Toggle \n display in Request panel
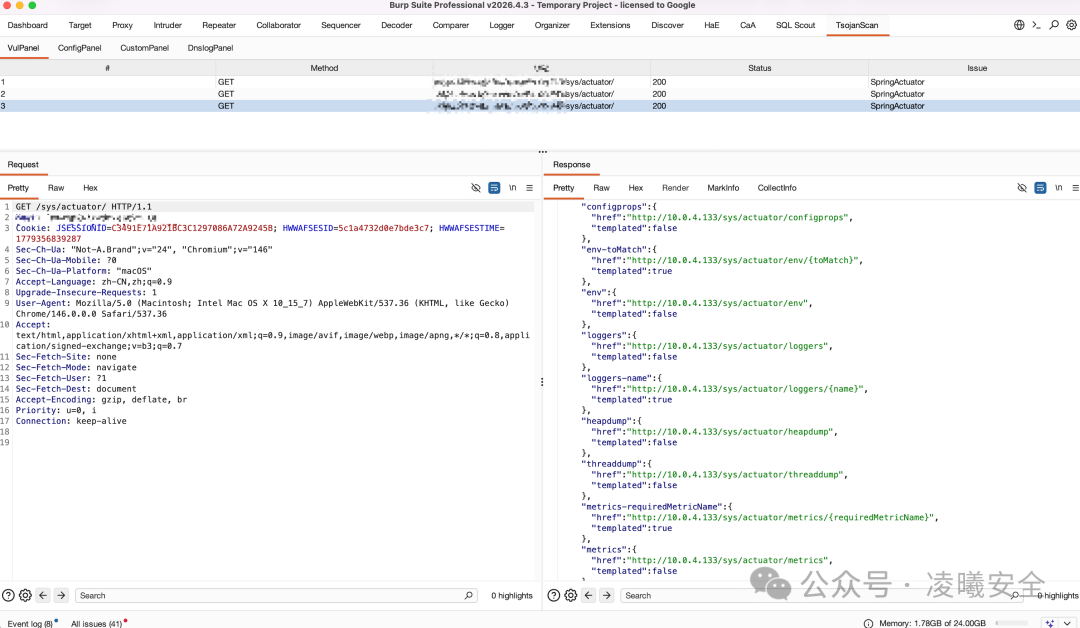 point(512,188)
